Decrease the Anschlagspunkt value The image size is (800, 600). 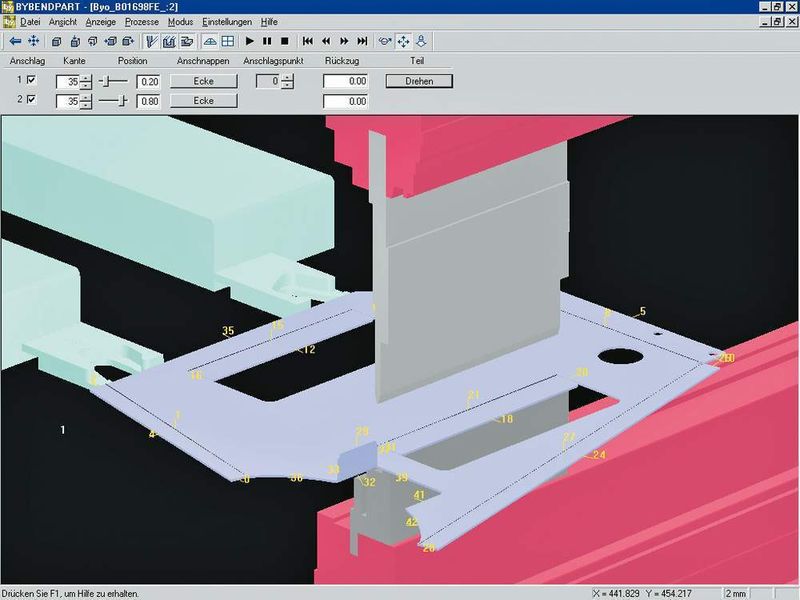point(287,85)
